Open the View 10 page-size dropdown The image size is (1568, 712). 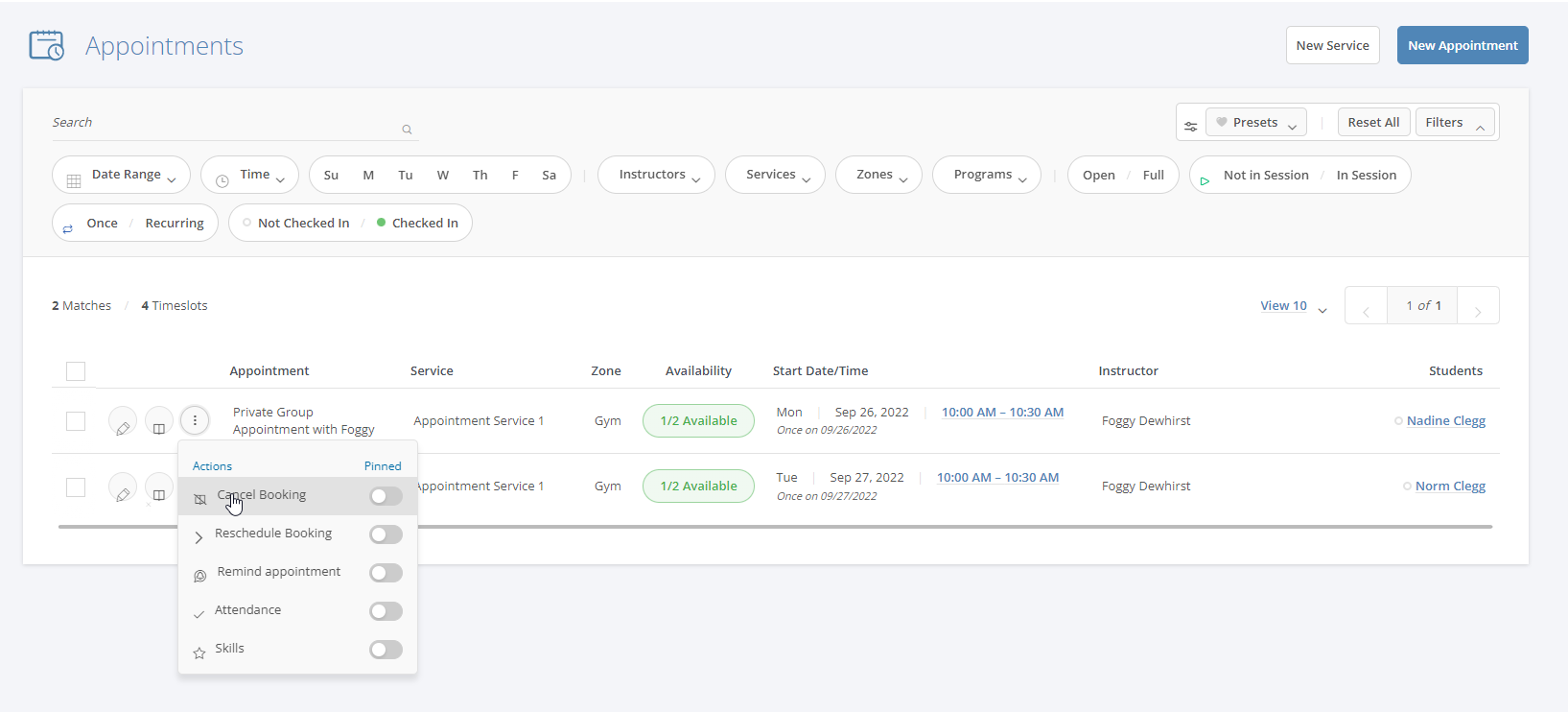[1294, 306]
